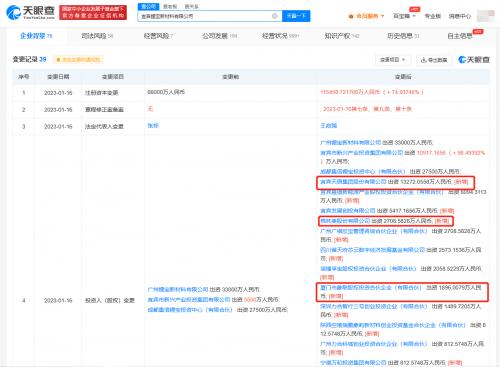This screenshot has height=367, width=500.
Task: Switch to the 公司发展 tab
Action: tap(219, 36)
